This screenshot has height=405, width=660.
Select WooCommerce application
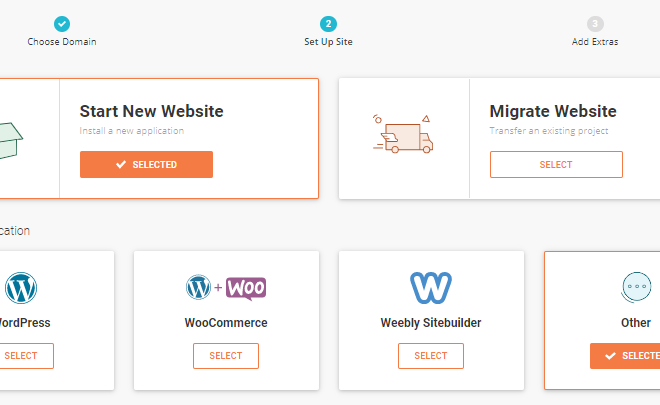[226, 356]
